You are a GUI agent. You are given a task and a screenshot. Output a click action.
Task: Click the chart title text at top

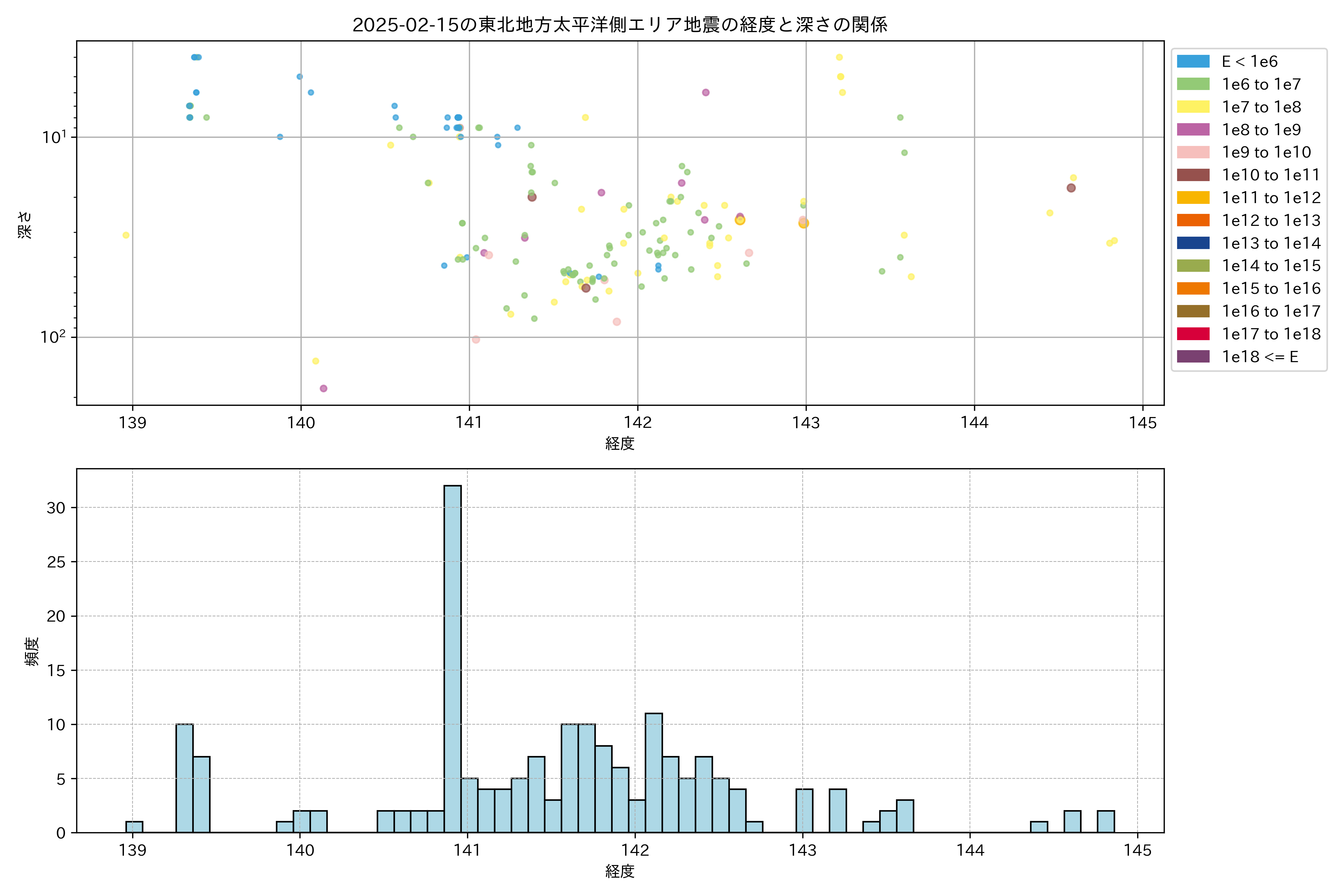coord(619,25)
